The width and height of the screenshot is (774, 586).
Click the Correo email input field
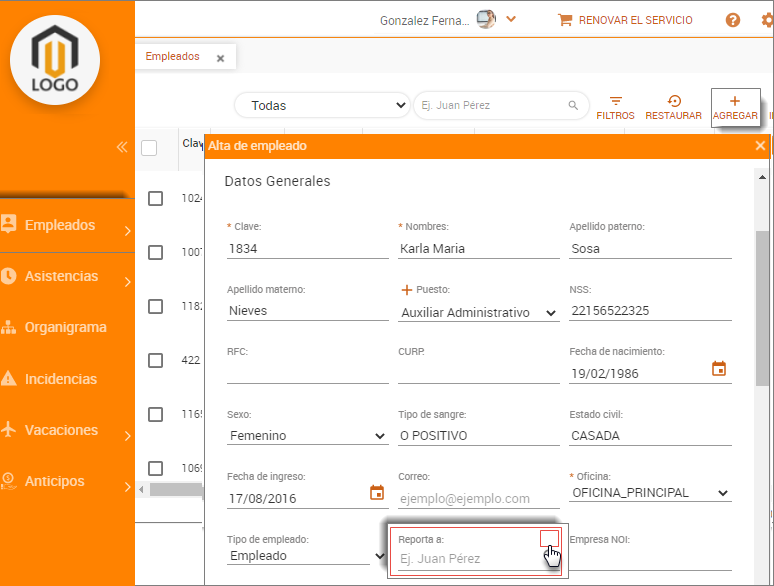tap(478, 497)
